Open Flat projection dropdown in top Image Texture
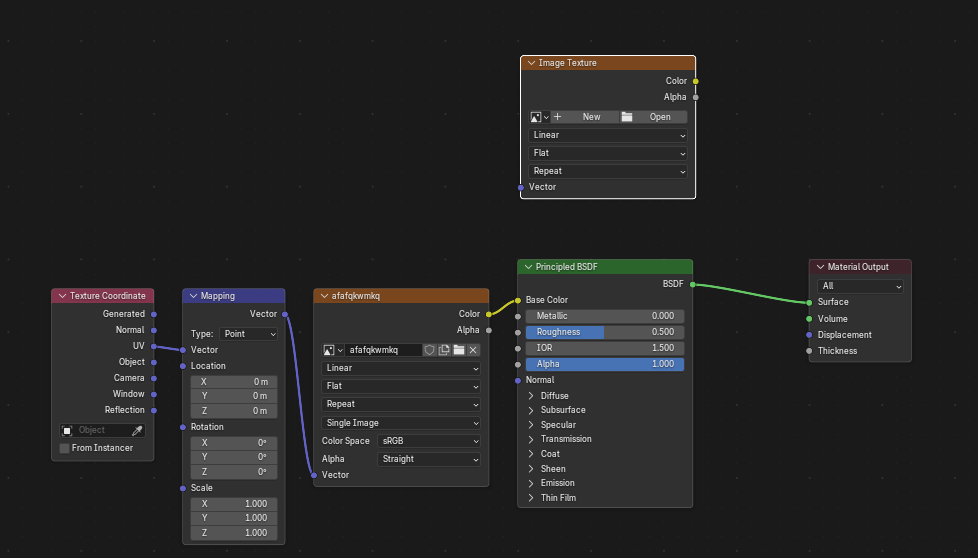Viewport: 978px width, 558px height. point(608,153)
